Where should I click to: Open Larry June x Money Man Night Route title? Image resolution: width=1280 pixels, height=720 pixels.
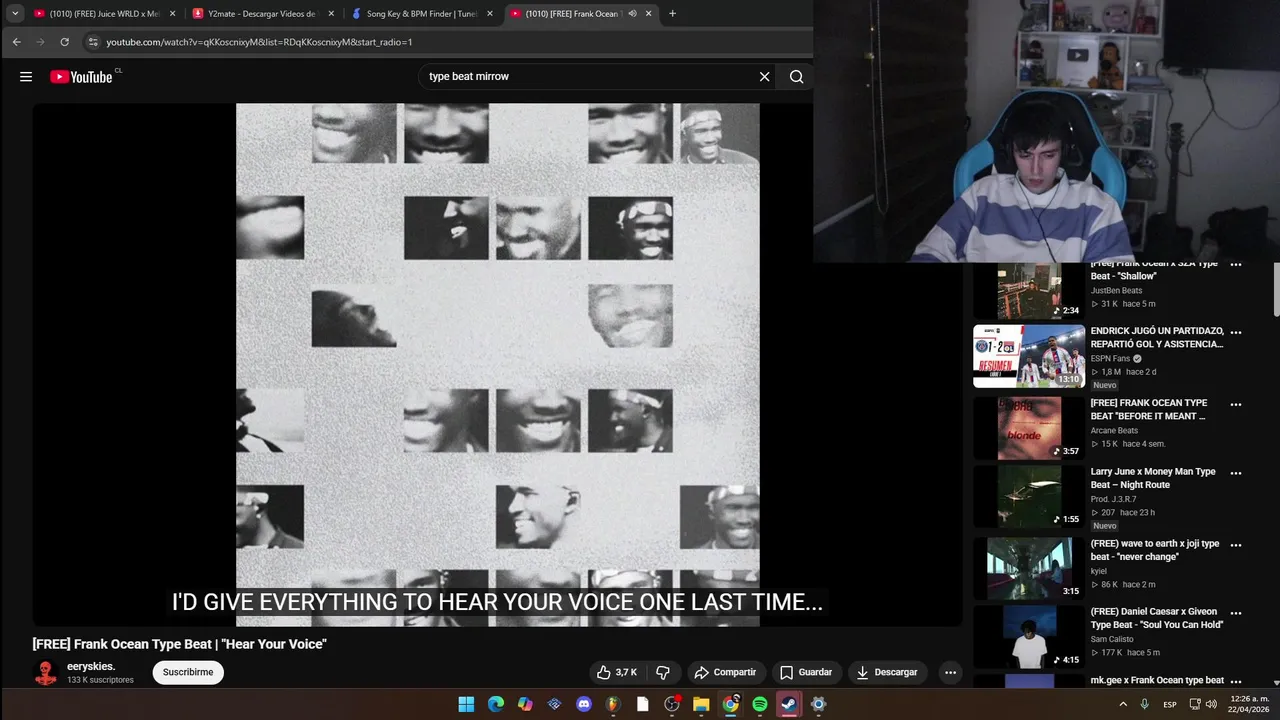pyautogui.click(x=1153, y=478)
